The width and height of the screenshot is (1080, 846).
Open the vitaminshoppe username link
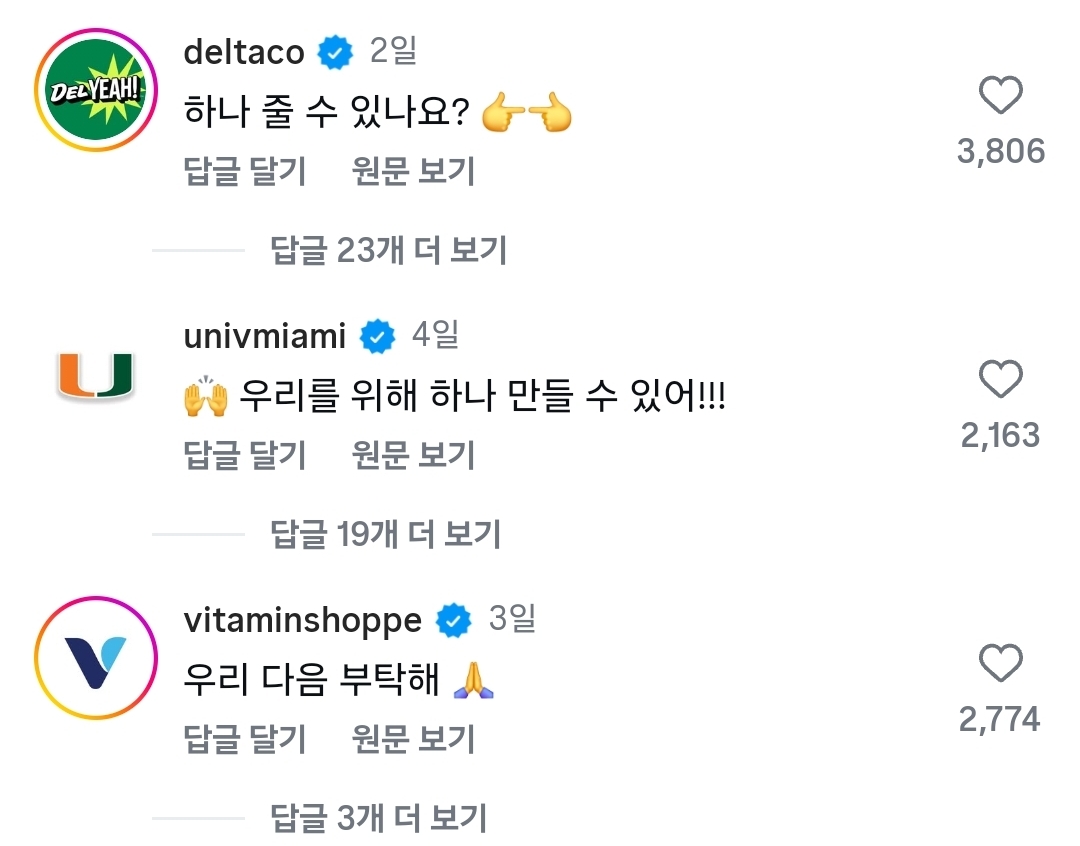pyautogui.click(x=303, y=622)
